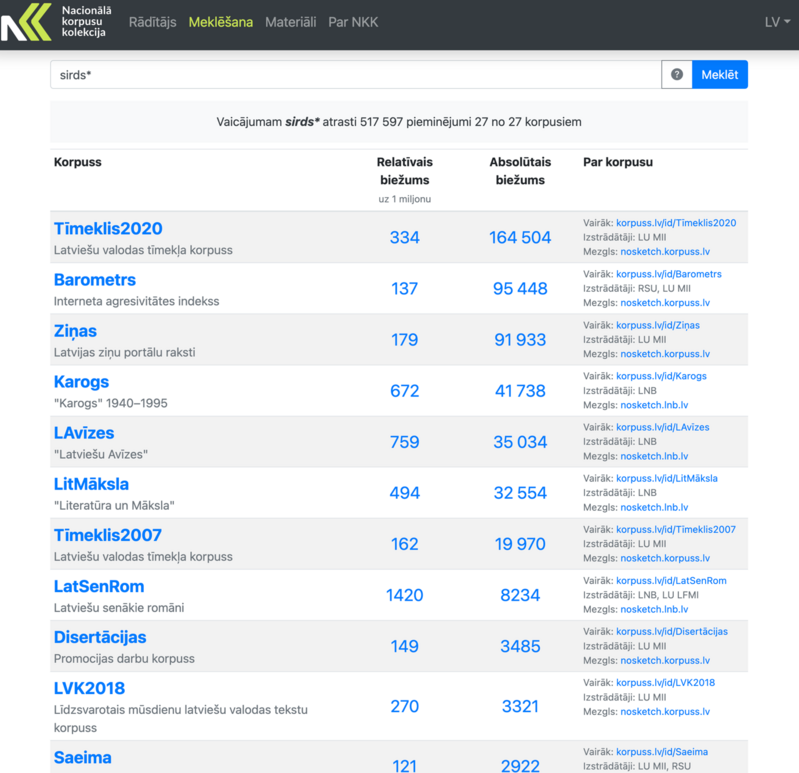Open the LVK2018 corpus link

[89, 688]
